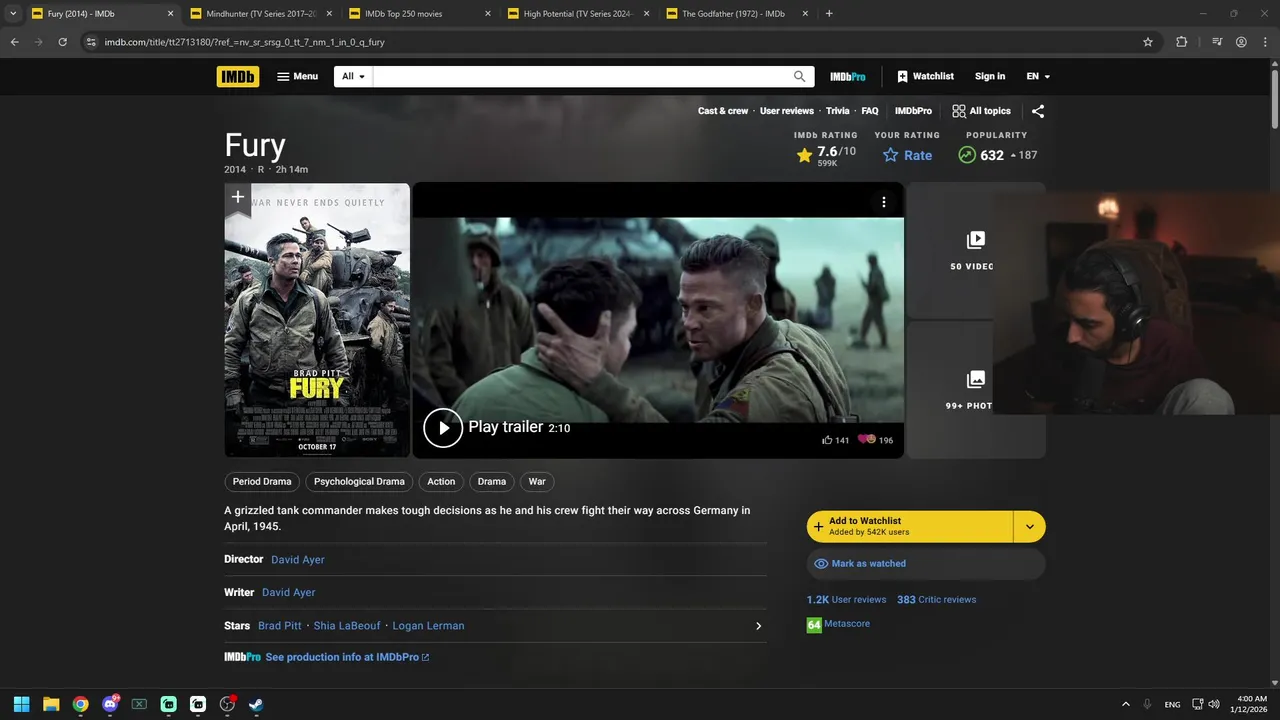1280x720 pixels.
Task: Expand the Stars row chevron
Action: [758, 626]
